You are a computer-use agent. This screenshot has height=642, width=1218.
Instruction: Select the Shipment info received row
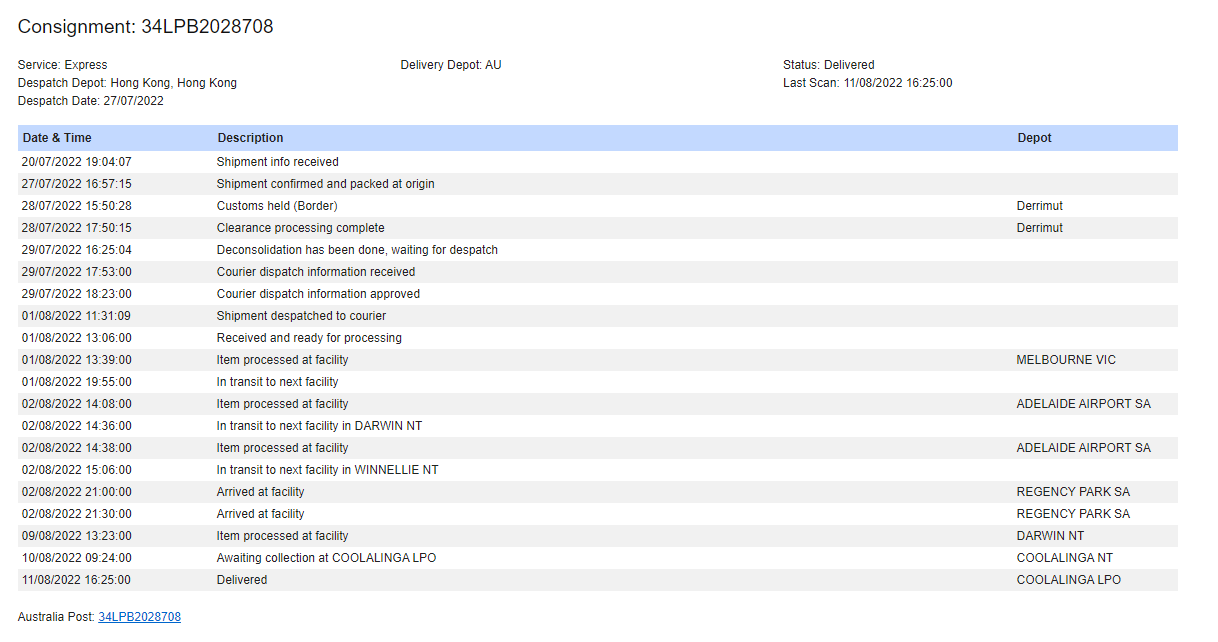coord(277,162)
